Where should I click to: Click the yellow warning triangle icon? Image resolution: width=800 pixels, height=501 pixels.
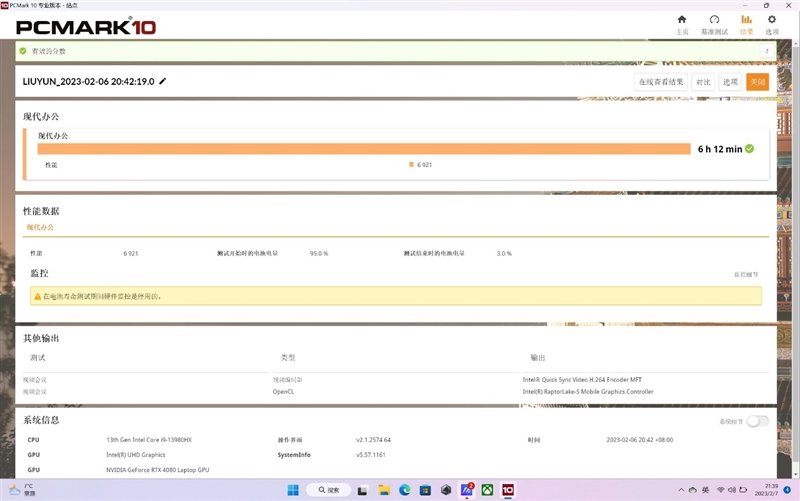pos(37,296)
